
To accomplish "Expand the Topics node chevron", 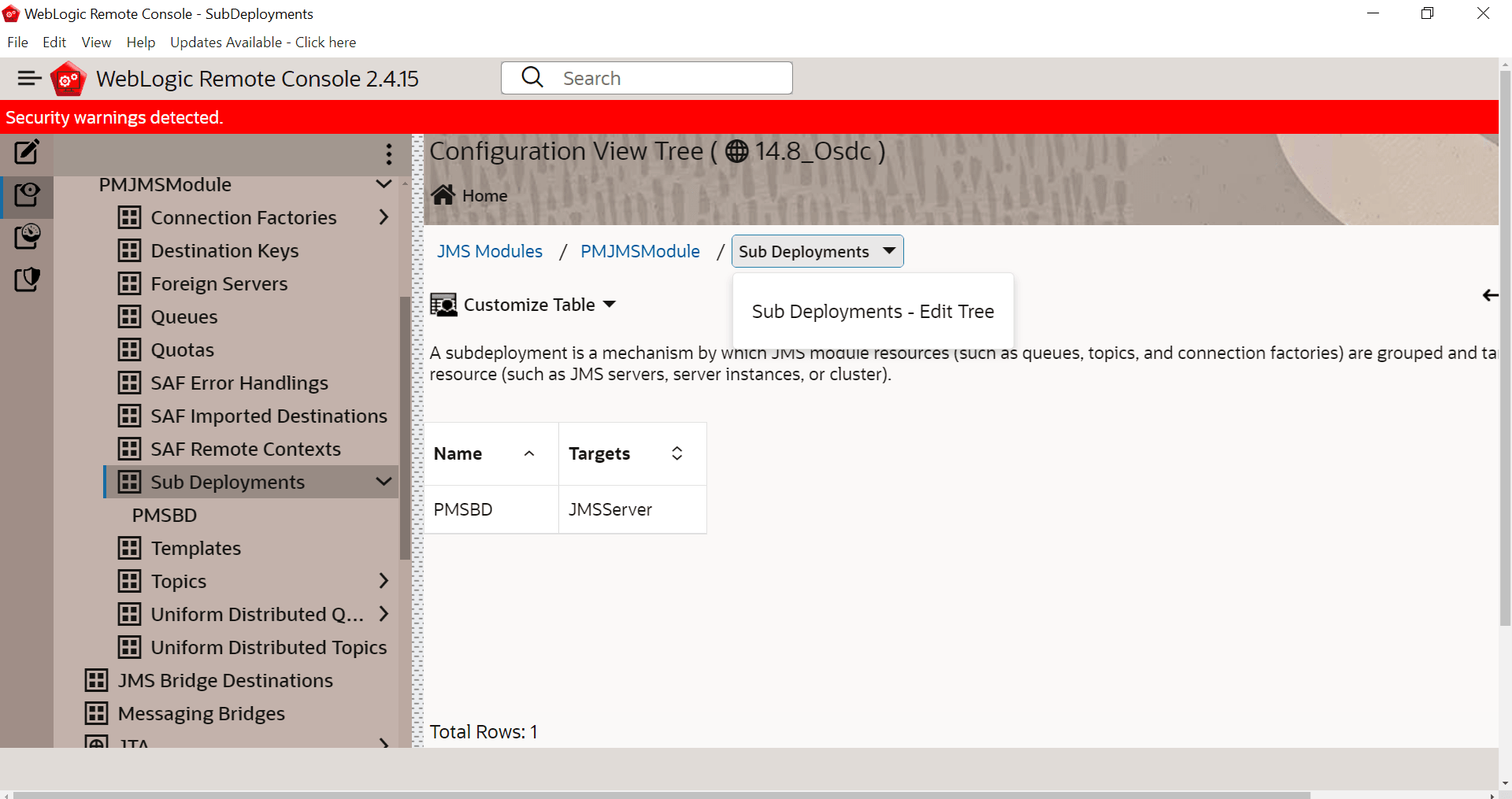I will click(384, 581).
